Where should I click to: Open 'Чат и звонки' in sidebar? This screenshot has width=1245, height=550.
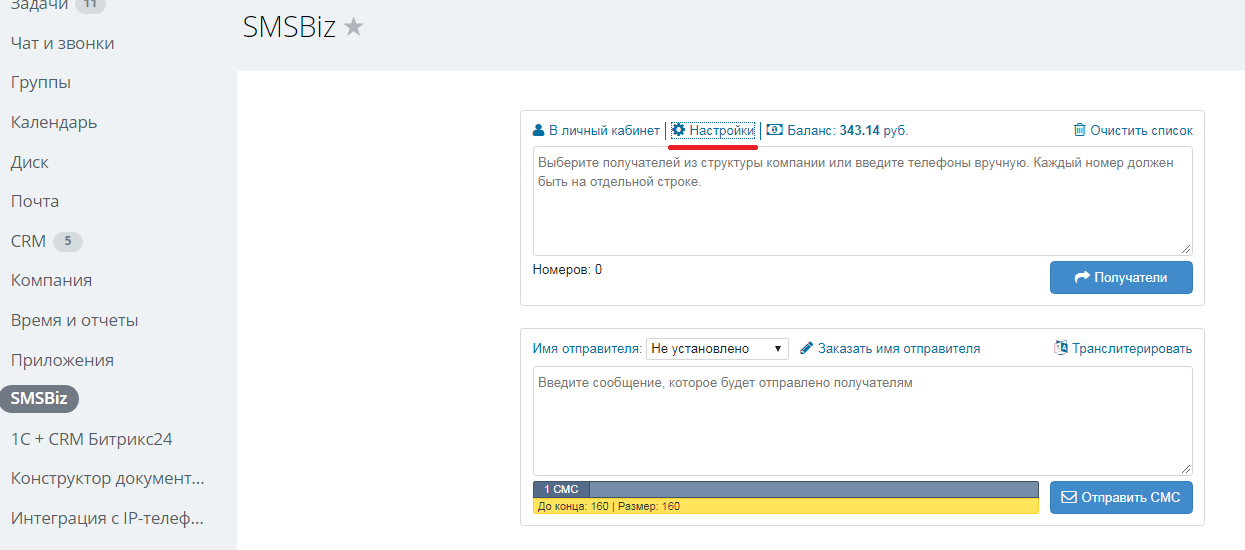pos(62,43)
